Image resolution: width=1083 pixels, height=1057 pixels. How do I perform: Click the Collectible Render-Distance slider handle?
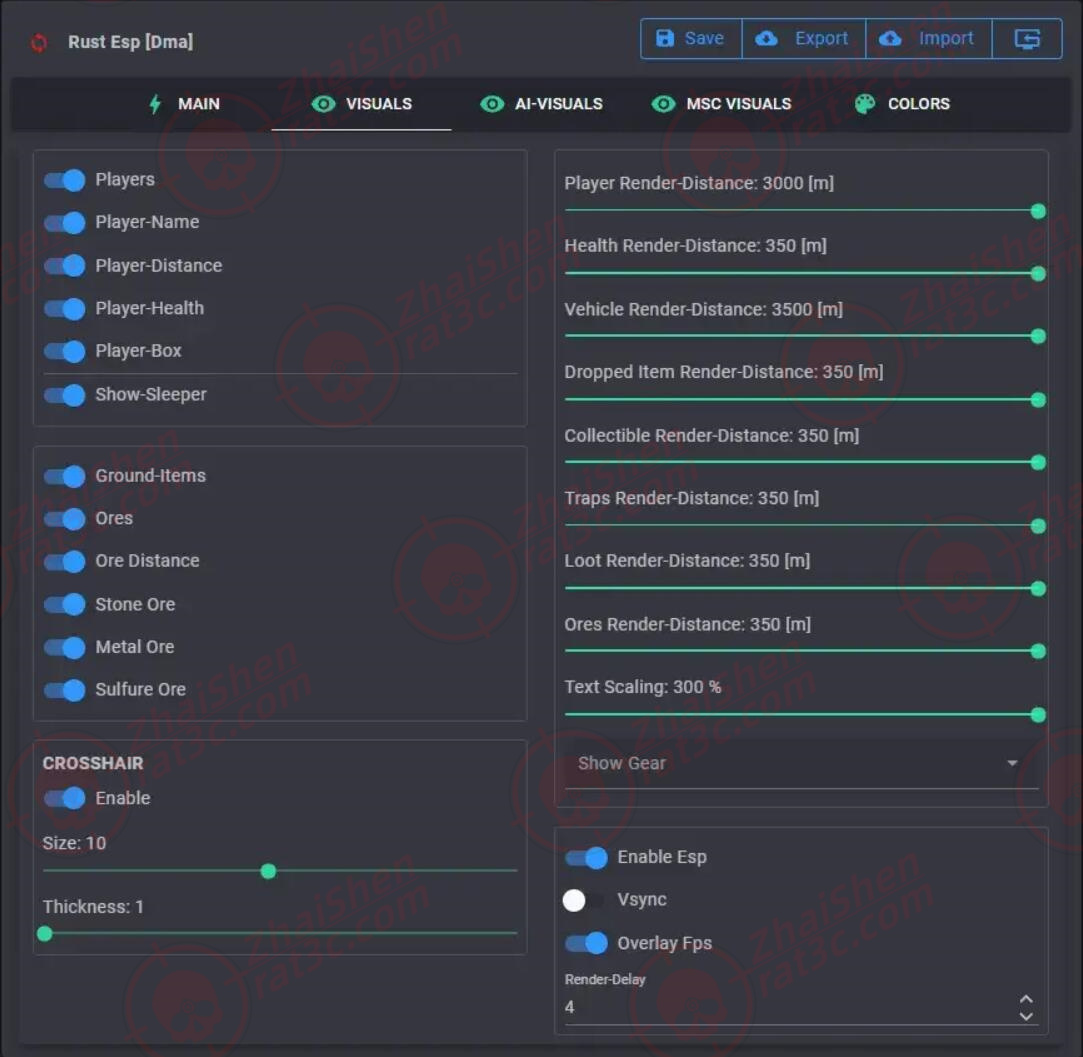[x=1037, y=462]
